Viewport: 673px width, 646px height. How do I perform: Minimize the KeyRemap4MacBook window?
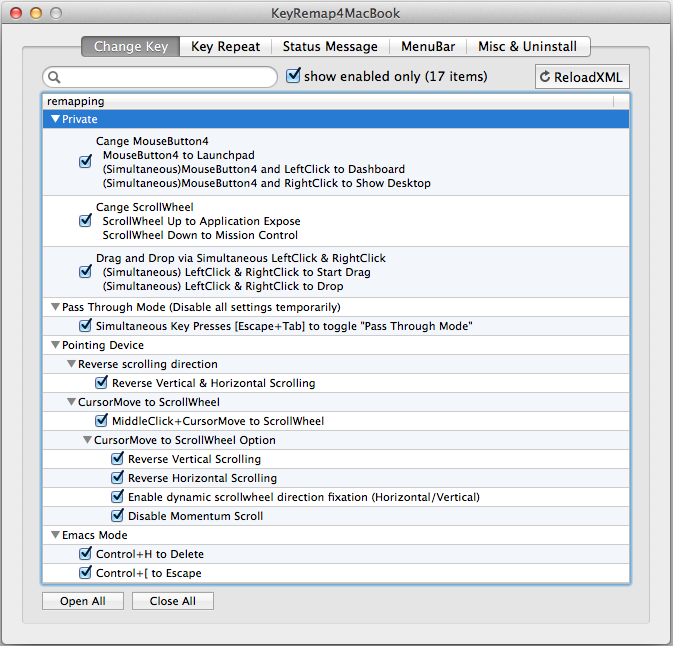(x=36, y=13)
